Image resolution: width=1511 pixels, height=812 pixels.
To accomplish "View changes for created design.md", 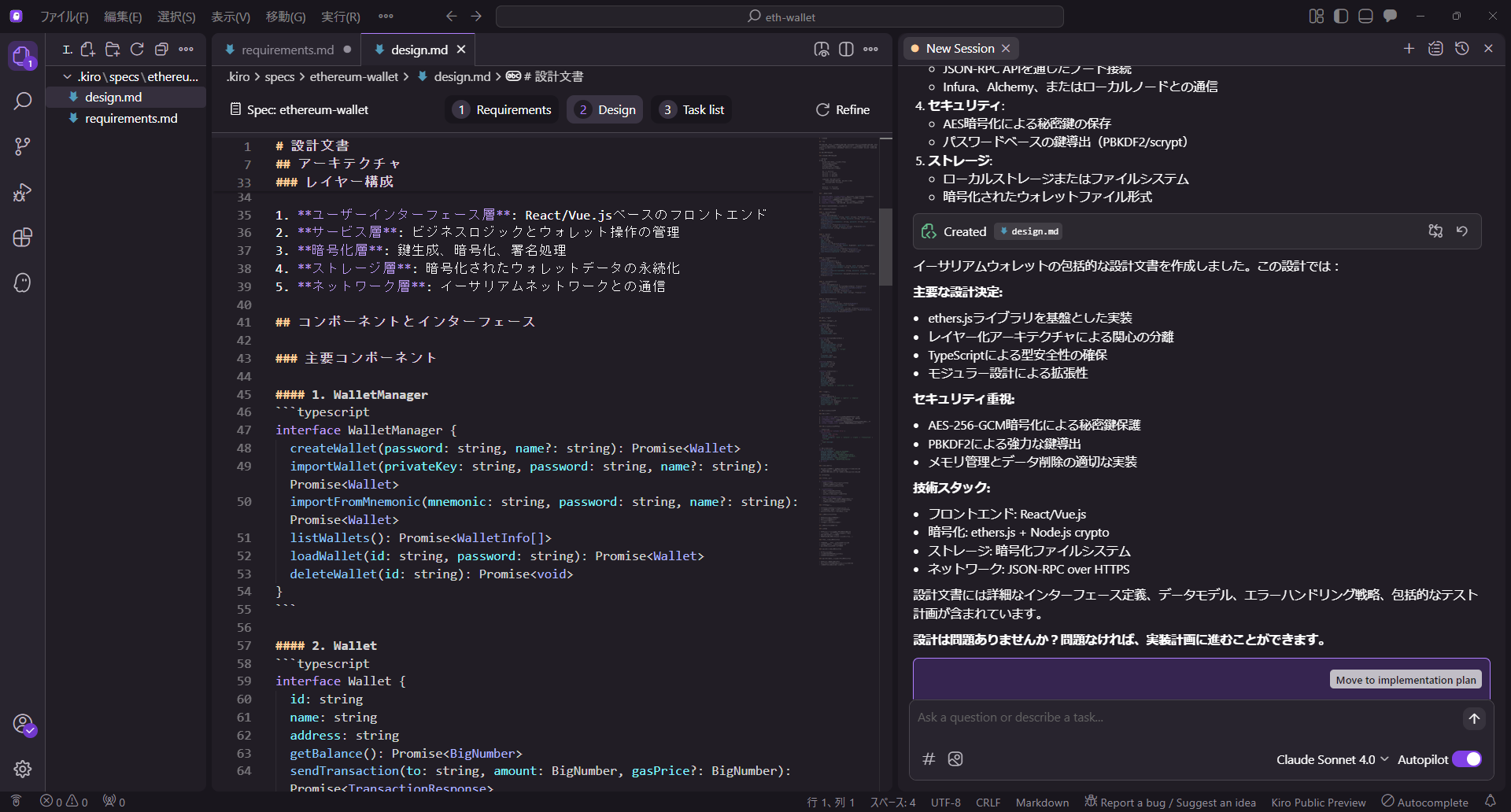I will tap(1435, 231).
